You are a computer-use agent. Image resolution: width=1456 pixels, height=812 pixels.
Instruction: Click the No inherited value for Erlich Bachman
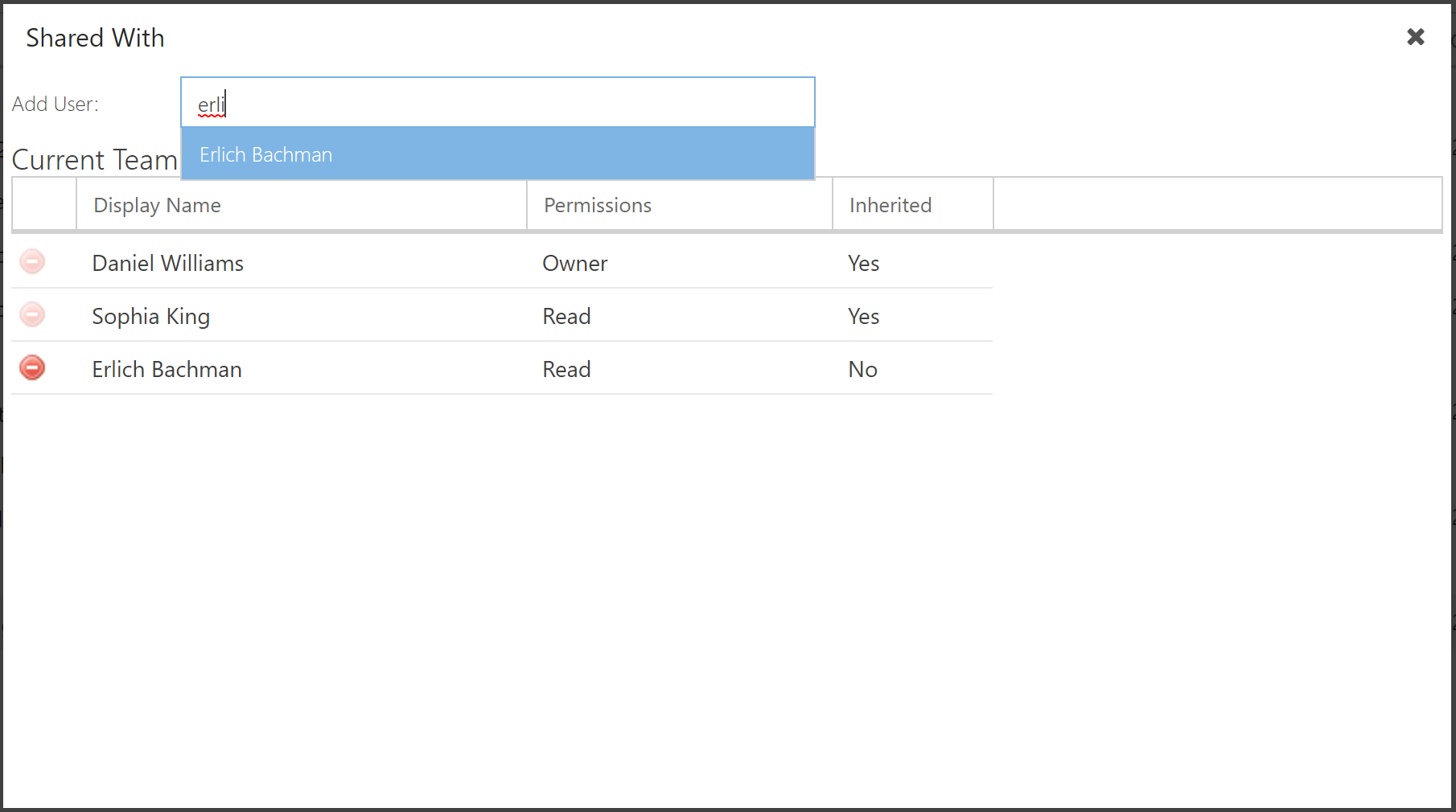tap(862, 369)
